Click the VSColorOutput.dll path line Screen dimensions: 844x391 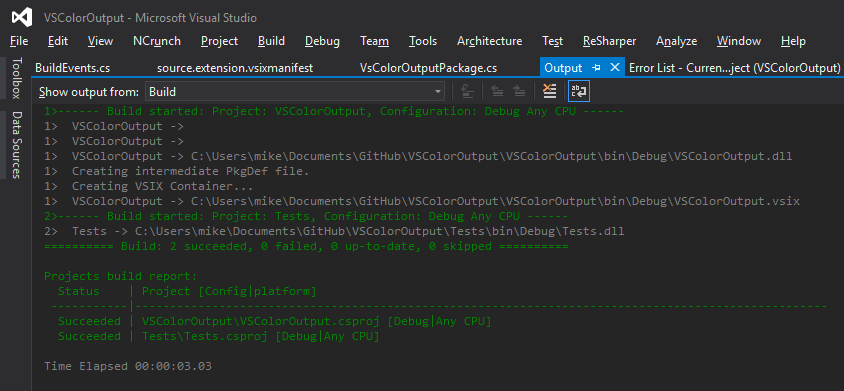418,157
